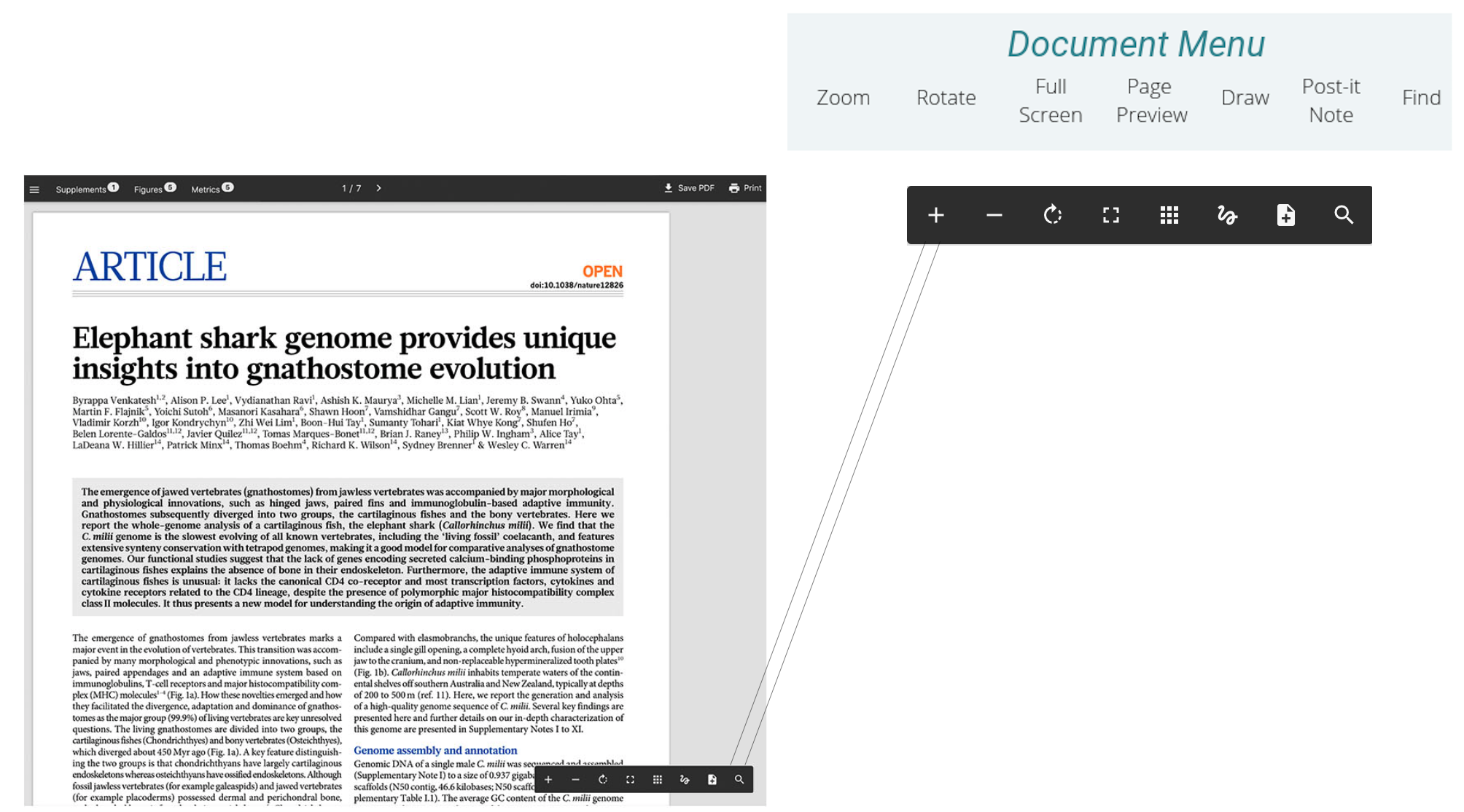Click Zoom in the Document Menu
Viewport: 1464px width, 812px height.
843,97
